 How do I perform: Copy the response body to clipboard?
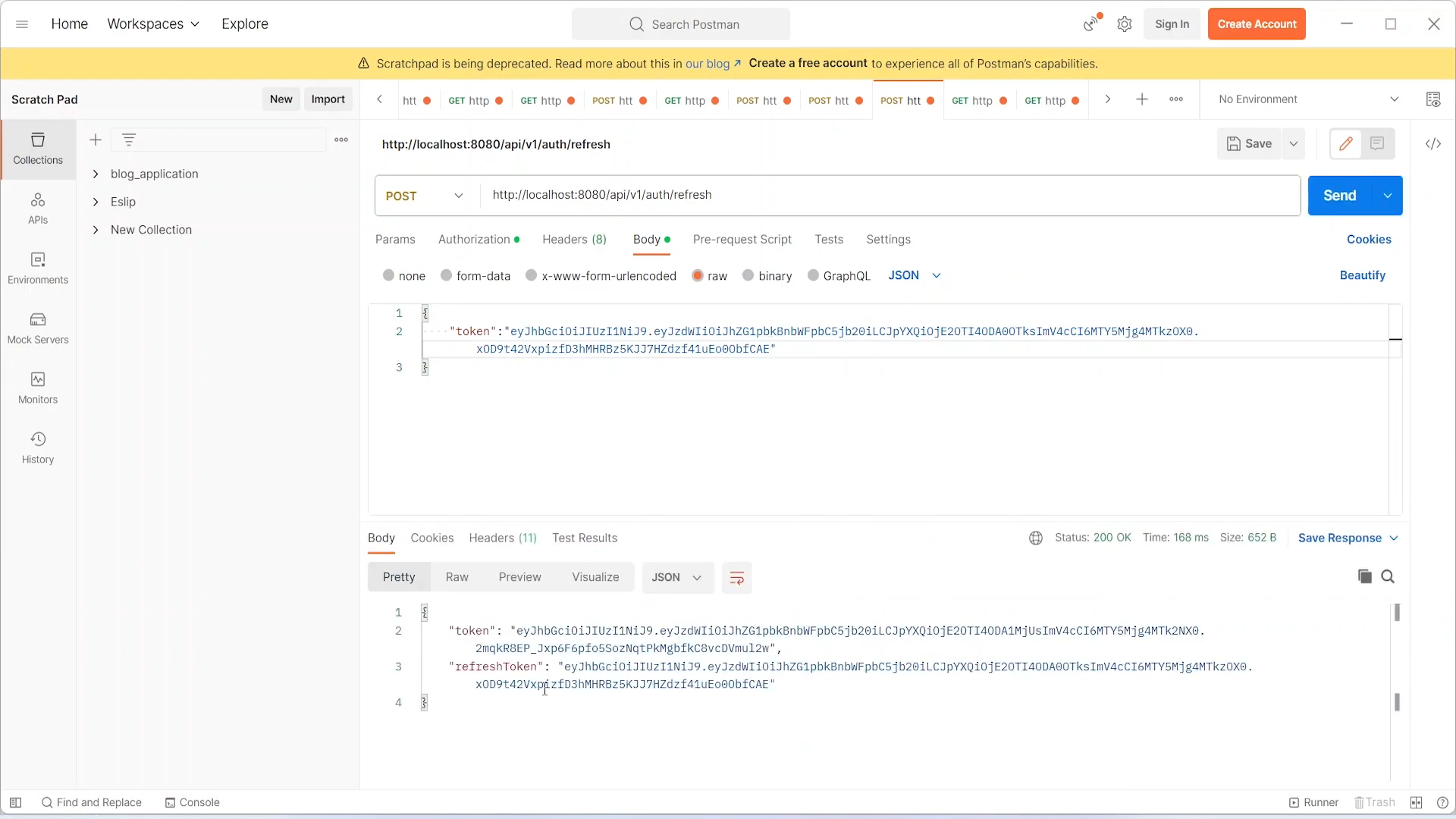pyautogui.click(x=1365, y=576)
